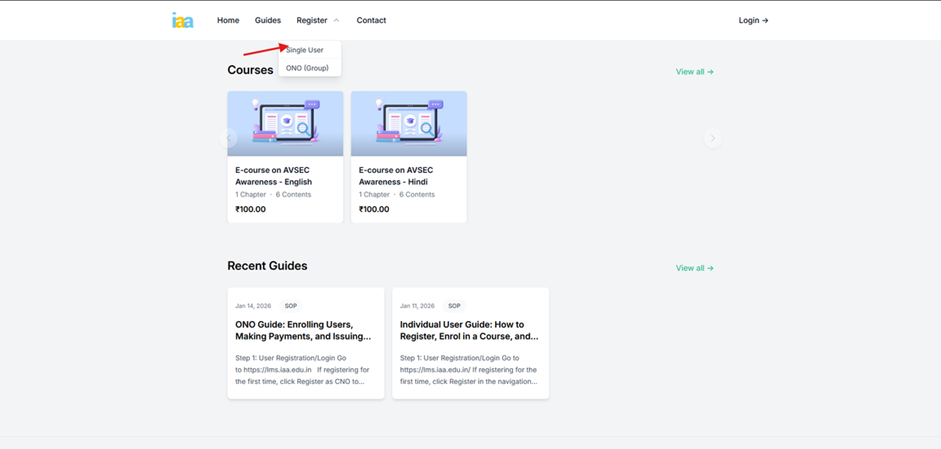
Task: Open the Individual User Guide article title
Action: 469,330
